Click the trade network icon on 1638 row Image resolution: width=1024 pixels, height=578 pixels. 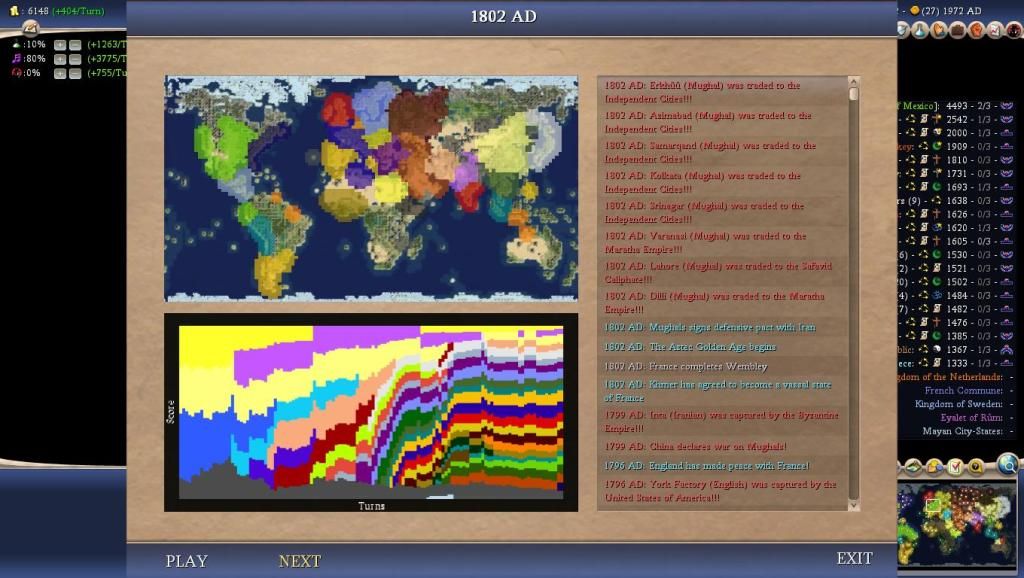coord(936,201)
